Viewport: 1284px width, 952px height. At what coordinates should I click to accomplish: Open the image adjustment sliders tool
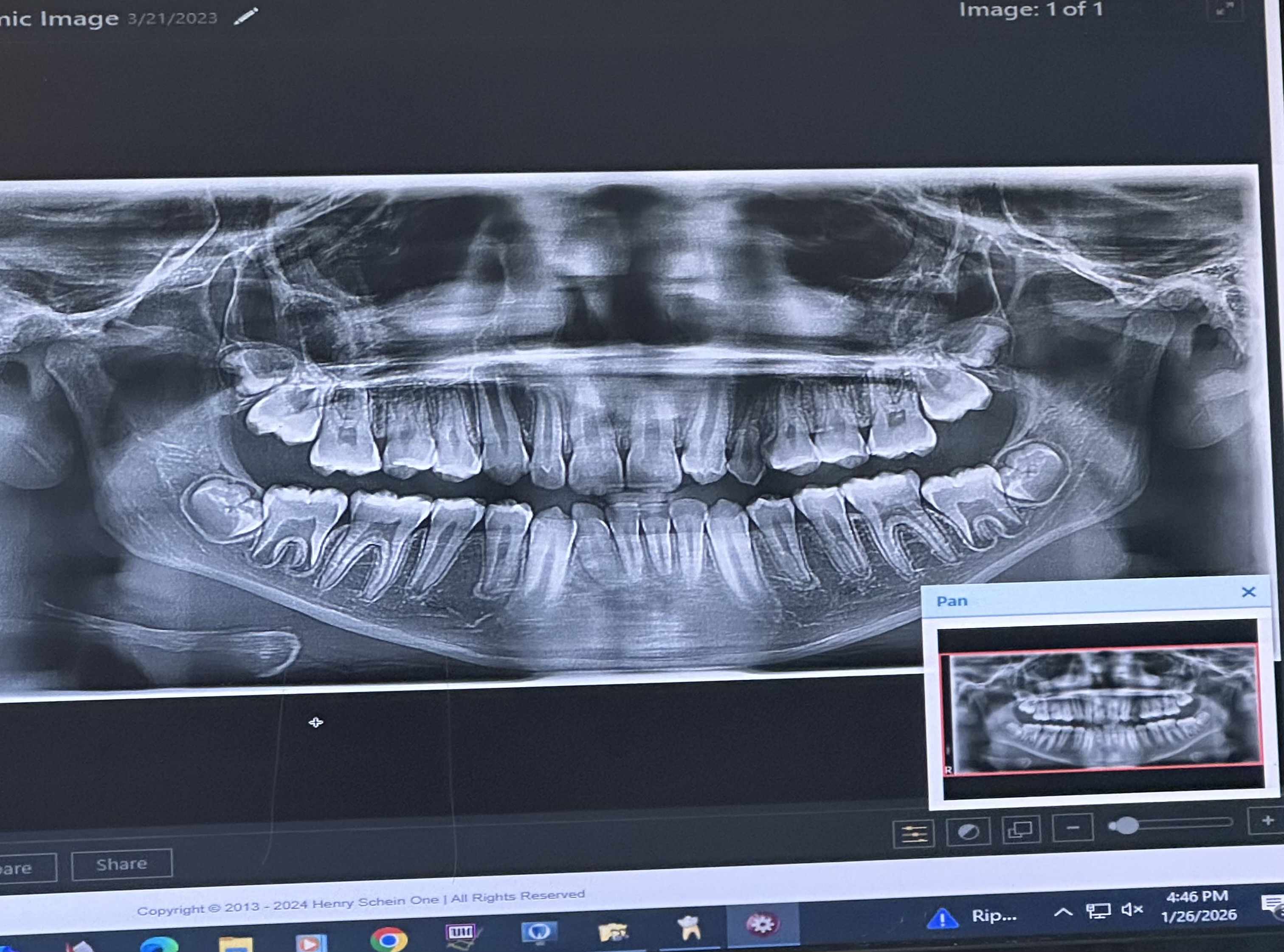coord(913,833)
